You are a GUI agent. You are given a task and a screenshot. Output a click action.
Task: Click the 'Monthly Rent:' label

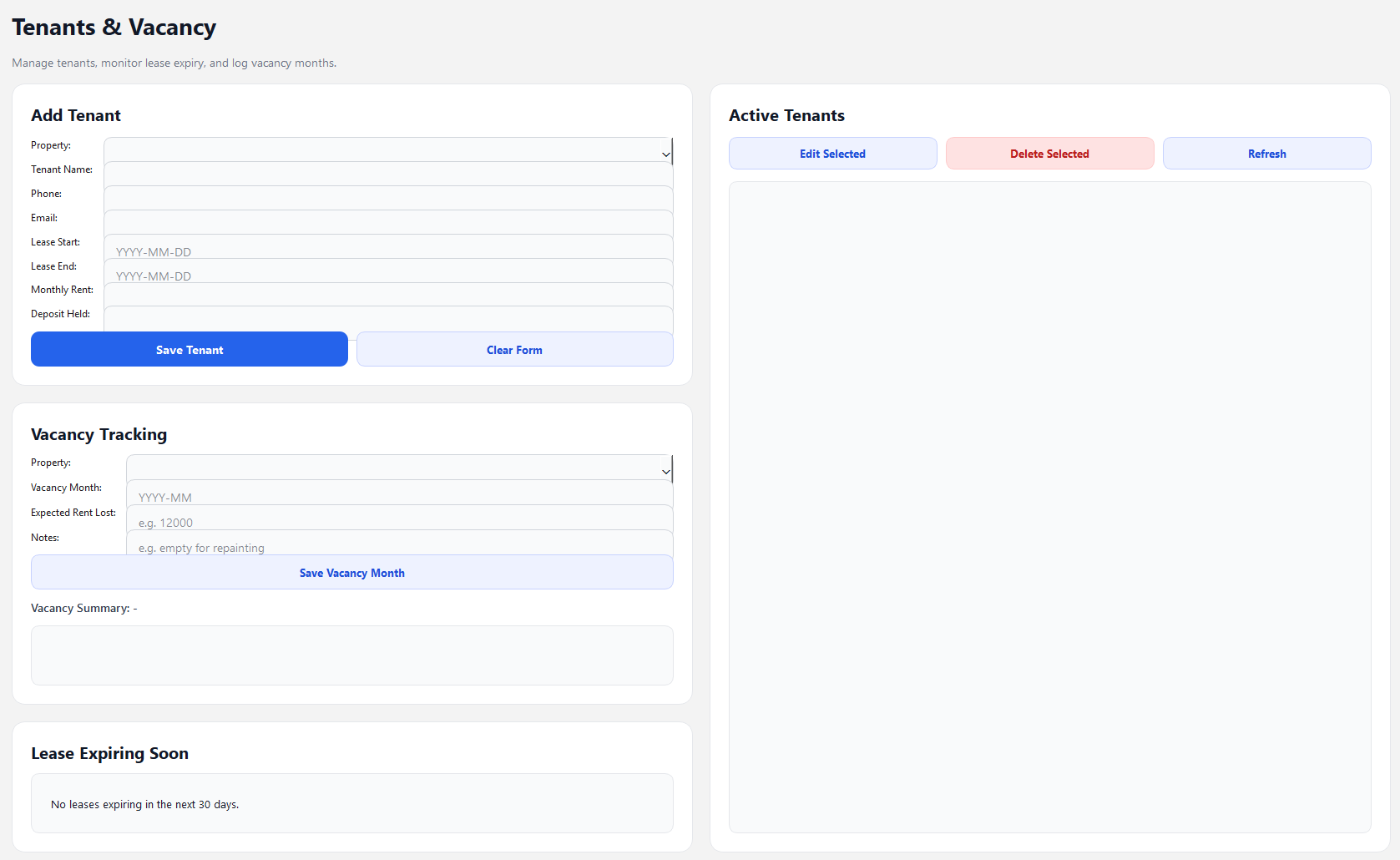(x=63, y=290)
